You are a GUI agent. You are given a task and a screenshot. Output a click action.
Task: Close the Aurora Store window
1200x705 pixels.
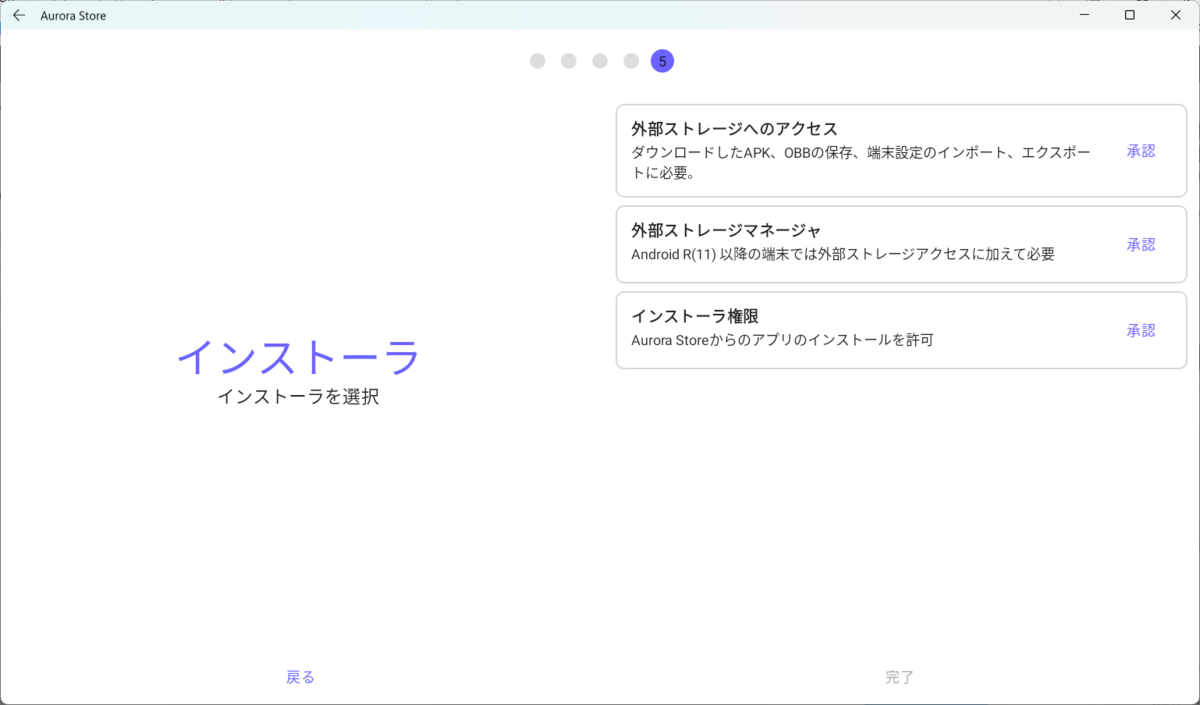[1176, 15]
